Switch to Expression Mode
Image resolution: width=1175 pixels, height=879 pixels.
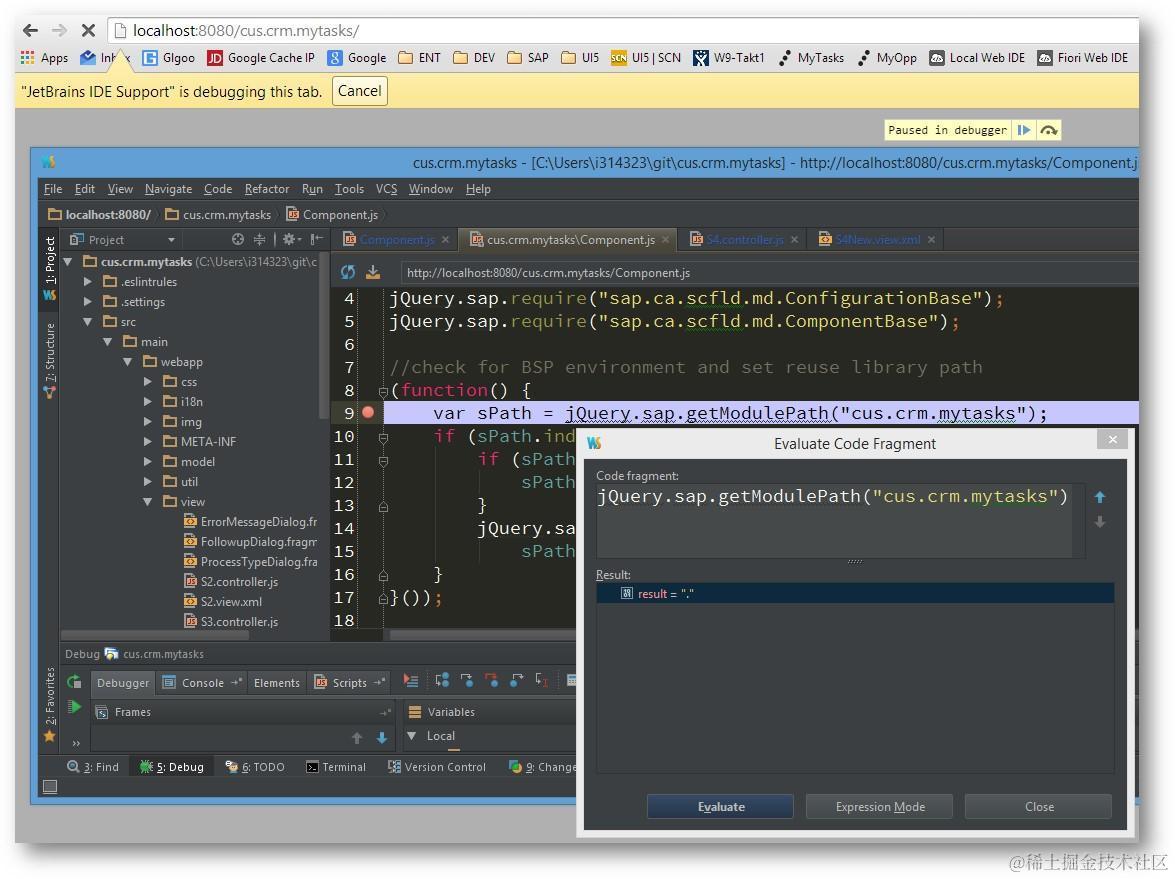[880, 806]
